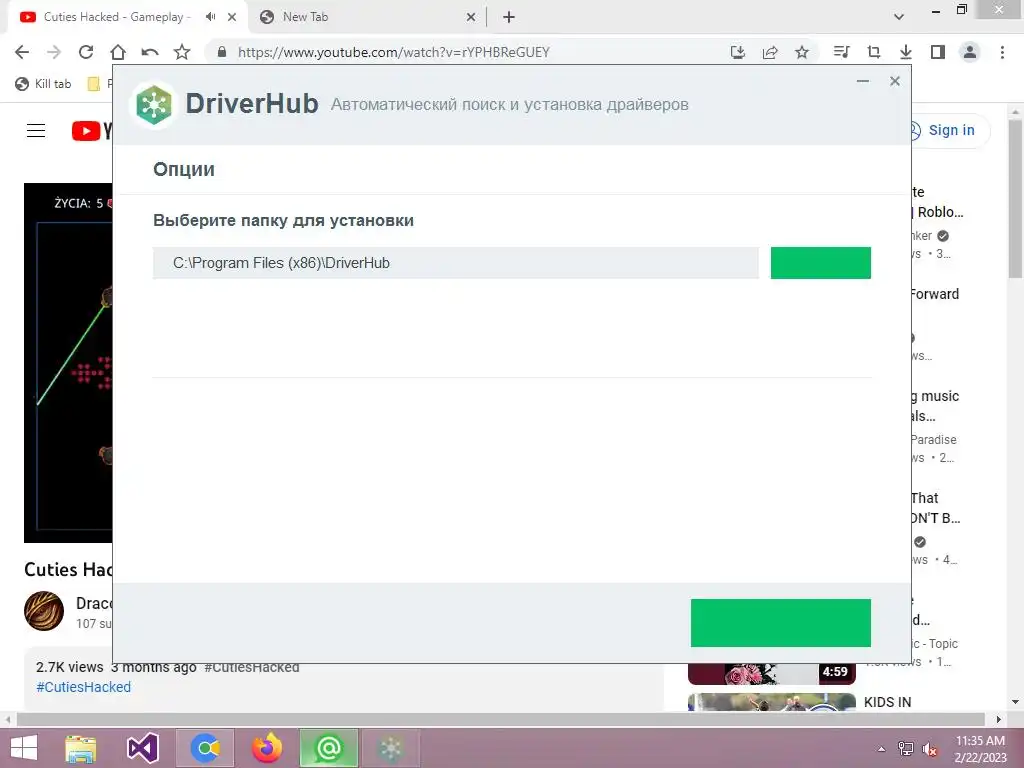Open the browser three-dot menu
Screen dimensions: 1024x768
tap(1002, 52)
